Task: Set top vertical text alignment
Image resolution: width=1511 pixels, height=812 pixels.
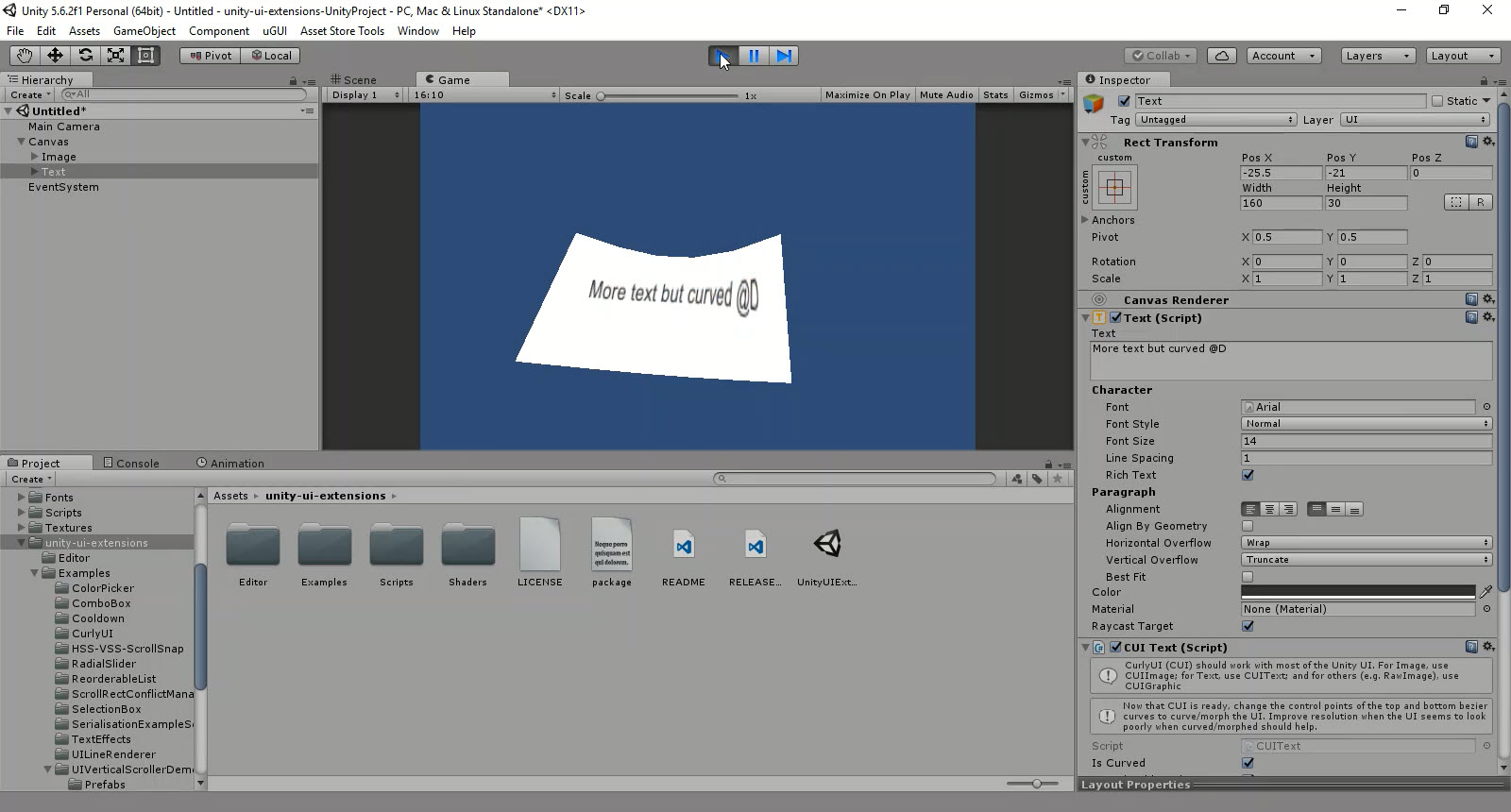Action: click(1316, 509)
